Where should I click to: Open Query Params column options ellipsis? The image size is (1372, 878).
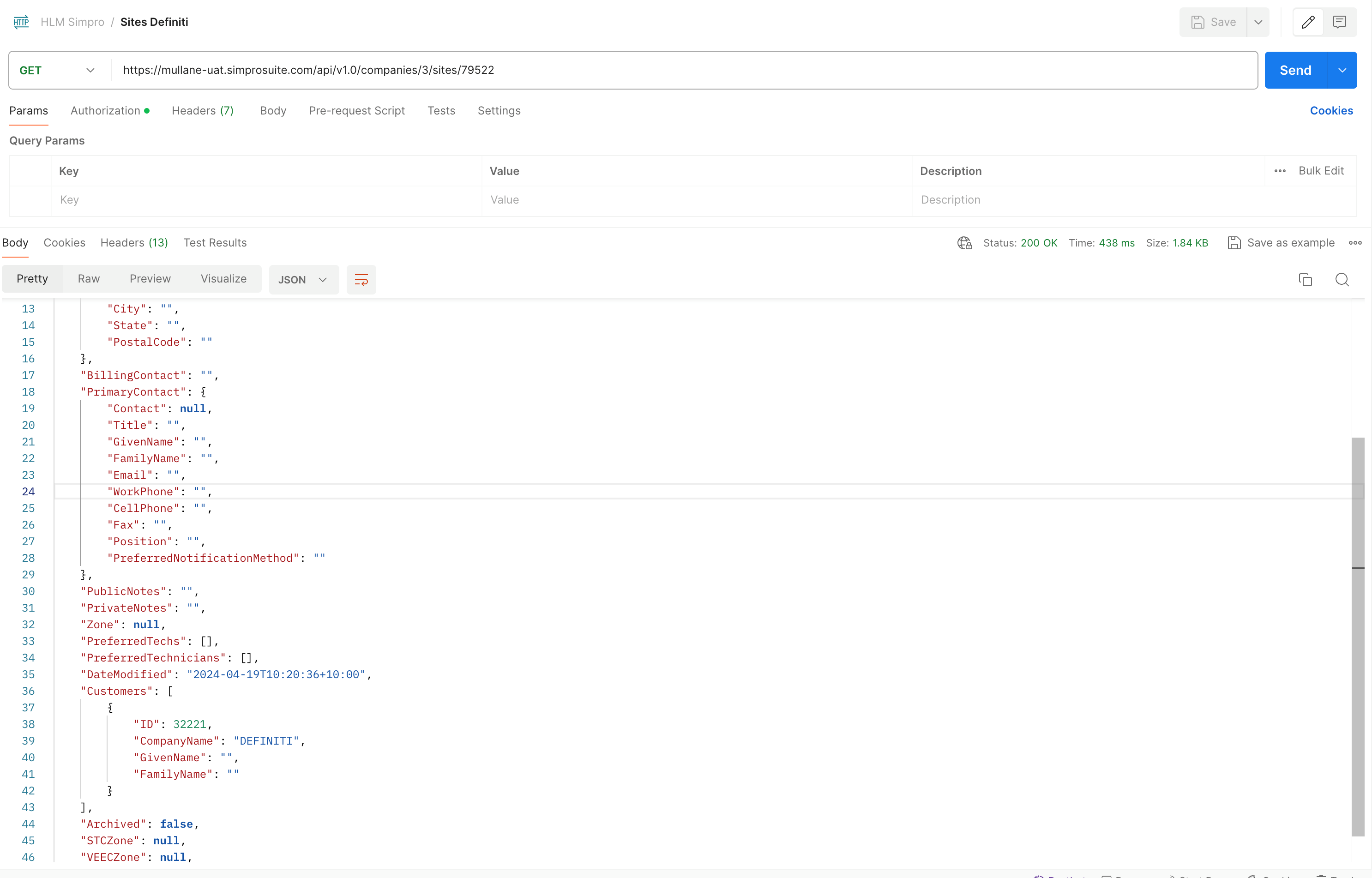click(x=1280, y=171)
